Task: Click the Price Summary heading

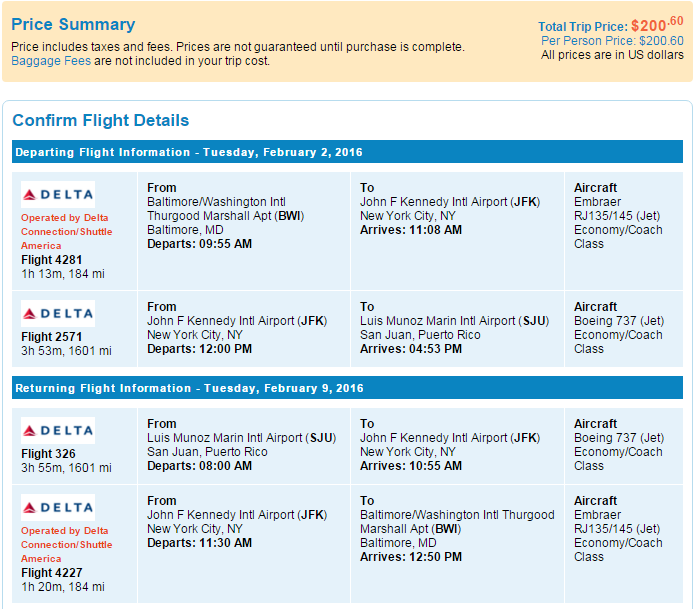Action: (x=73, y=25)
